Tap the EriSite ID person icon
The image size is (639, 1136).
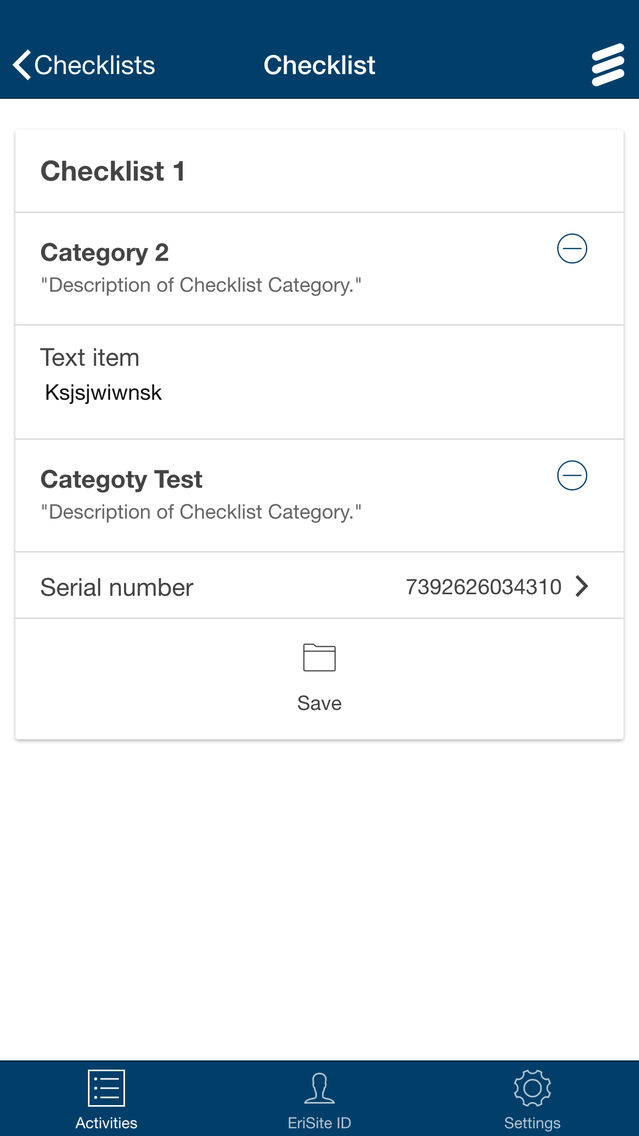point(319,1089)
